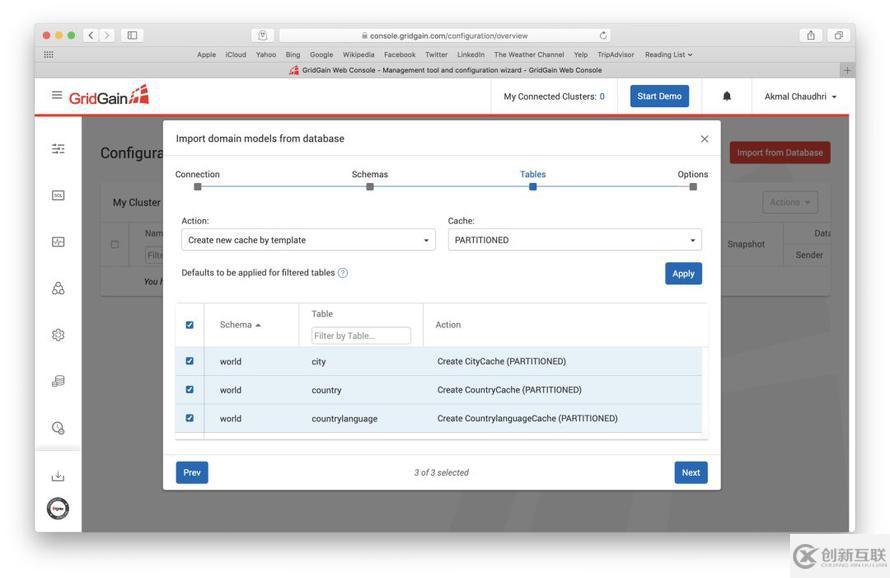
Task: Uncheck the countrylanguage table row
Action: coord(190,418)
